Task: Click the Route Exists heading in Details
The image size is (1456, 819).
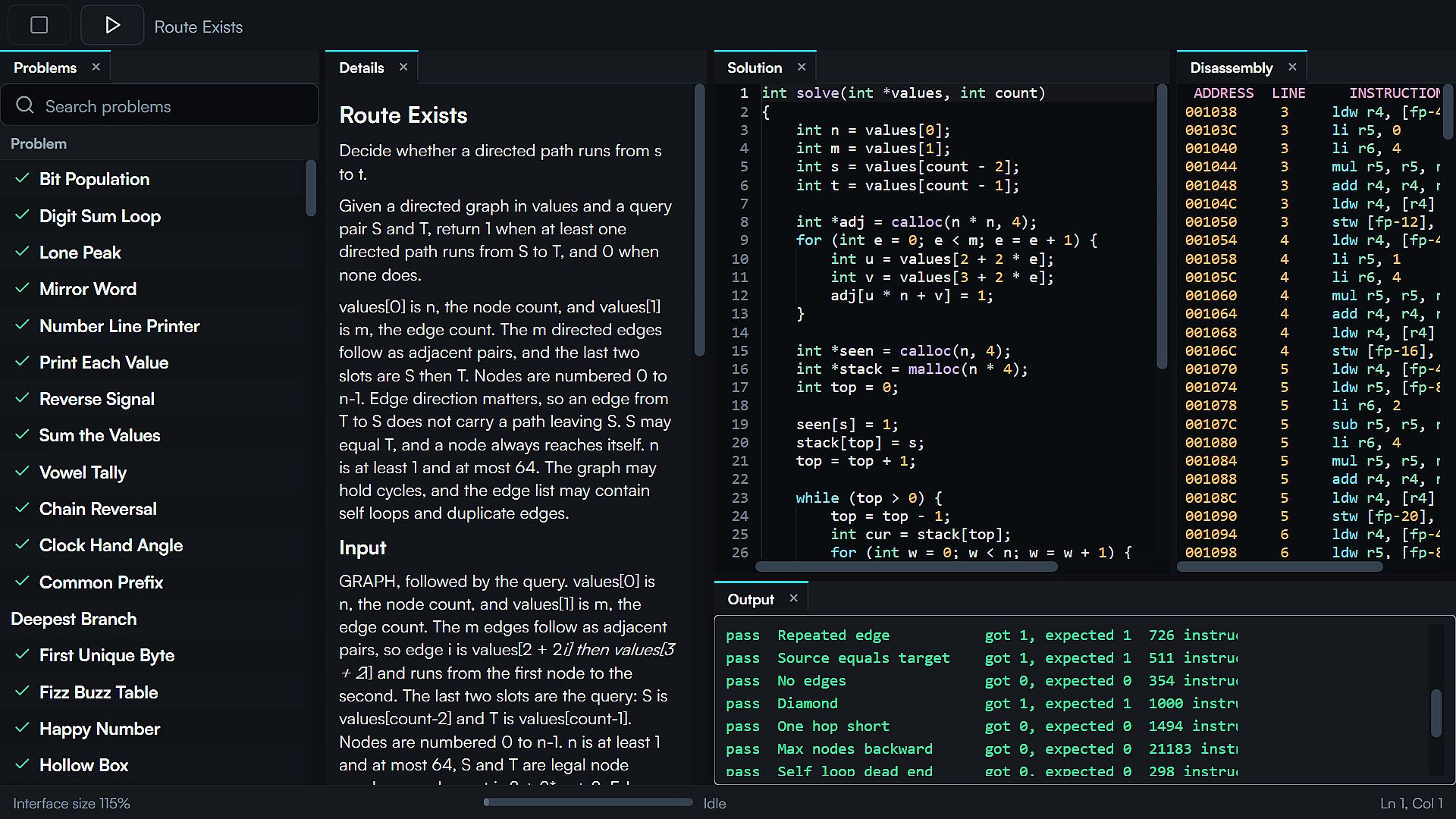Action: pos(403,115)
